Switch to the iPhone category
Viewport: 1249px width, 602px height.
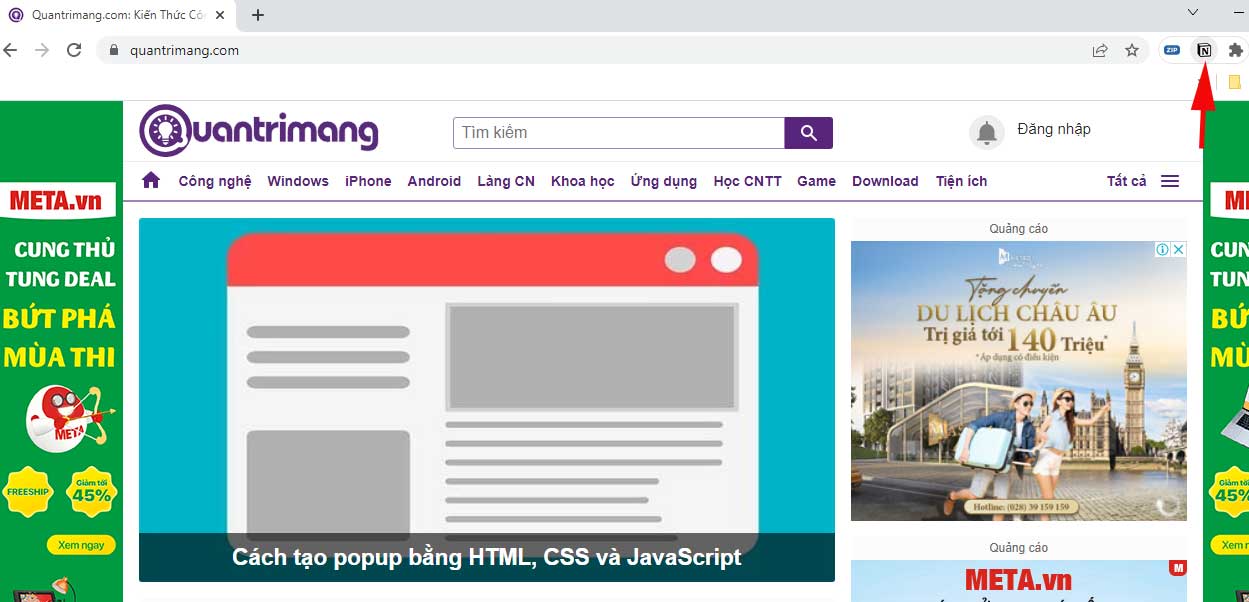coord(368,181)
